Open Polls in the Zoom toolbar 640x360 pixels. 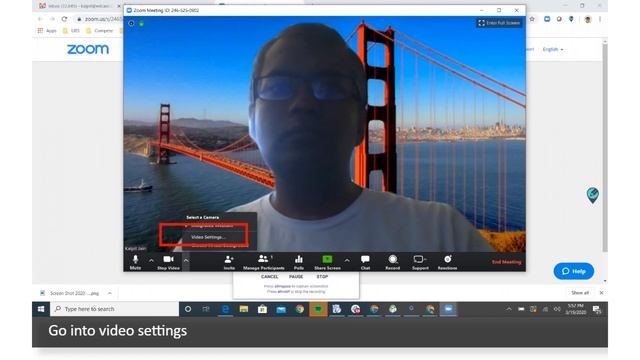(299, 262)
